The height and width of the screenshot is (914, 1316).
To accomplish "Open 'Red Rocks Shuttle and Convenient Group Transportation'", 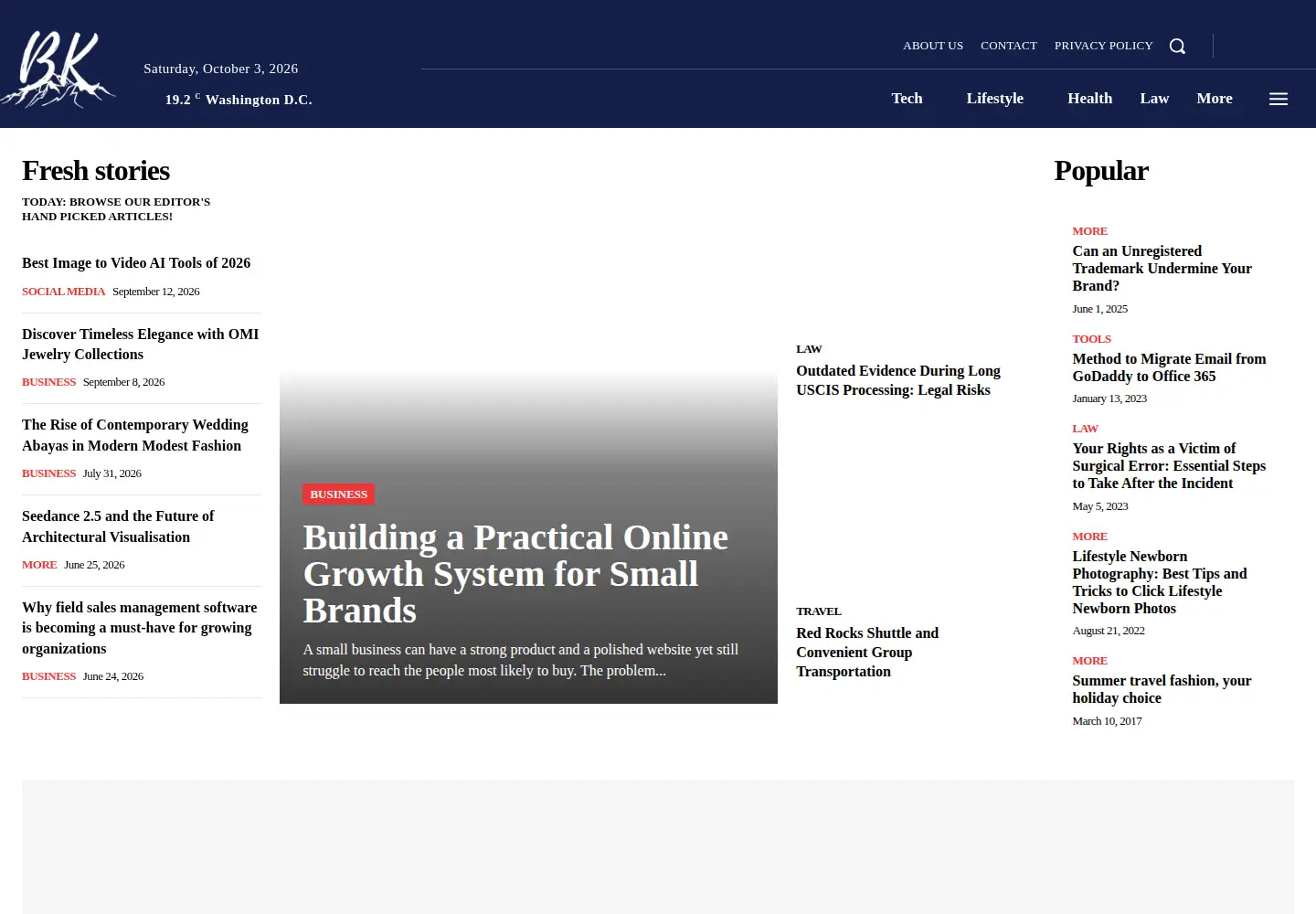I will [867, 653].
